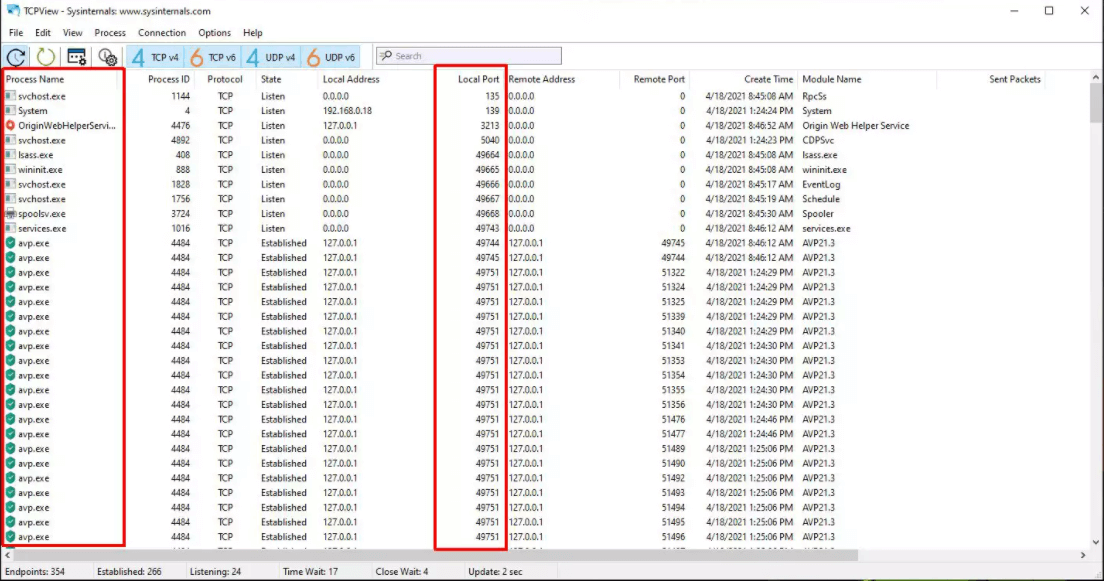Sort by Process Name column header
Image resolution: width=1104 pixels, height=581 pixels.
click(35, 80)
